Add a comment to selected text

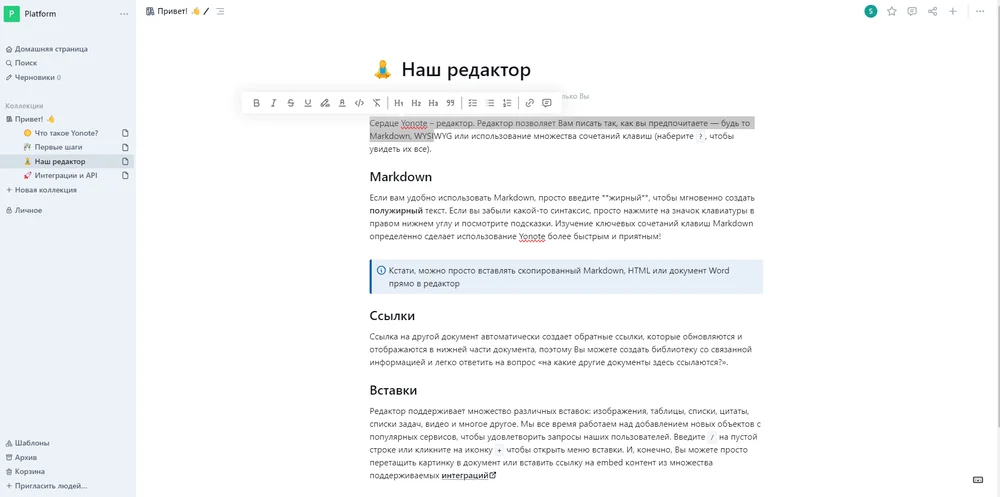point(547,103)
